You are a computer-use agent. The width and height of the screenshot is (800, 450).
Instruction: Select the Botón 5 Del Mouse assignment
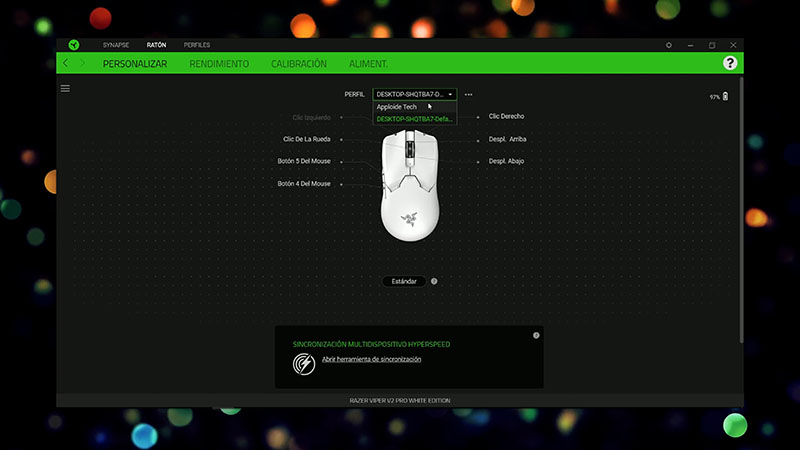click(304, 161)
